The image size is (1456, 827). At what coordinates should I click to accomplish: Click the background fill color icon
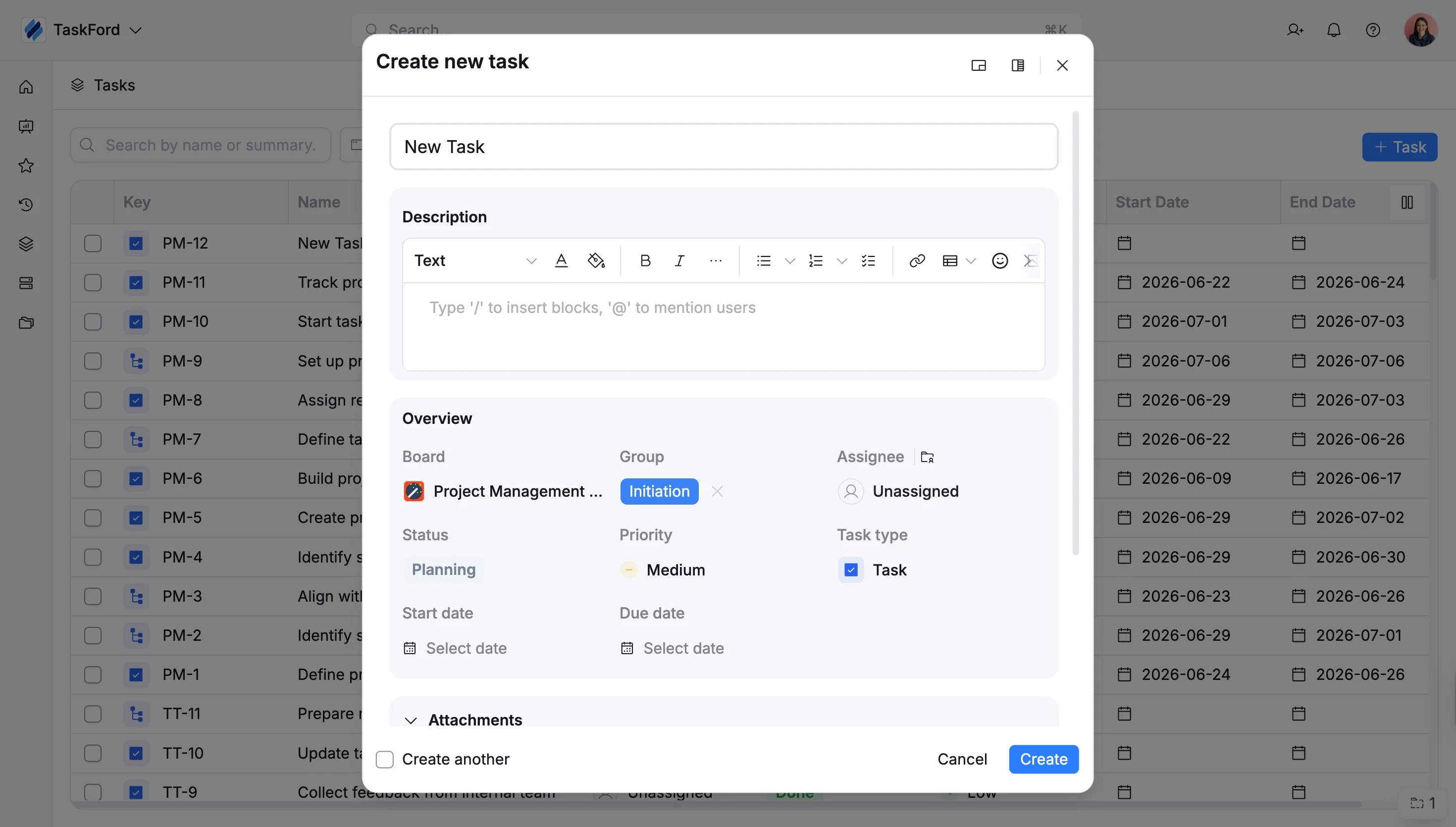(x=596, y=260)
